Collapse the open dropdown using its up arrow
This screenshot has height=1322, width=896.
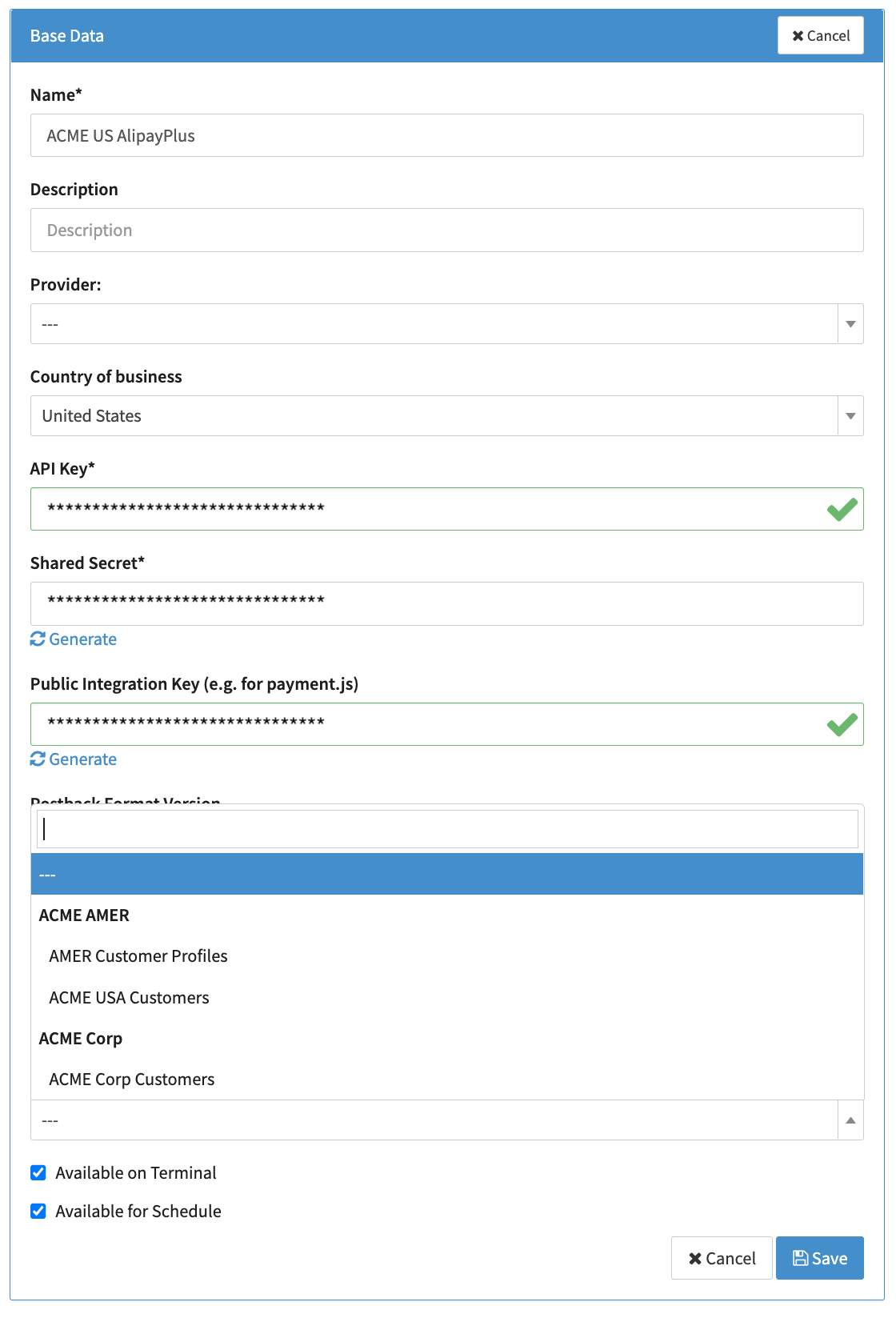pos(850,1120)
